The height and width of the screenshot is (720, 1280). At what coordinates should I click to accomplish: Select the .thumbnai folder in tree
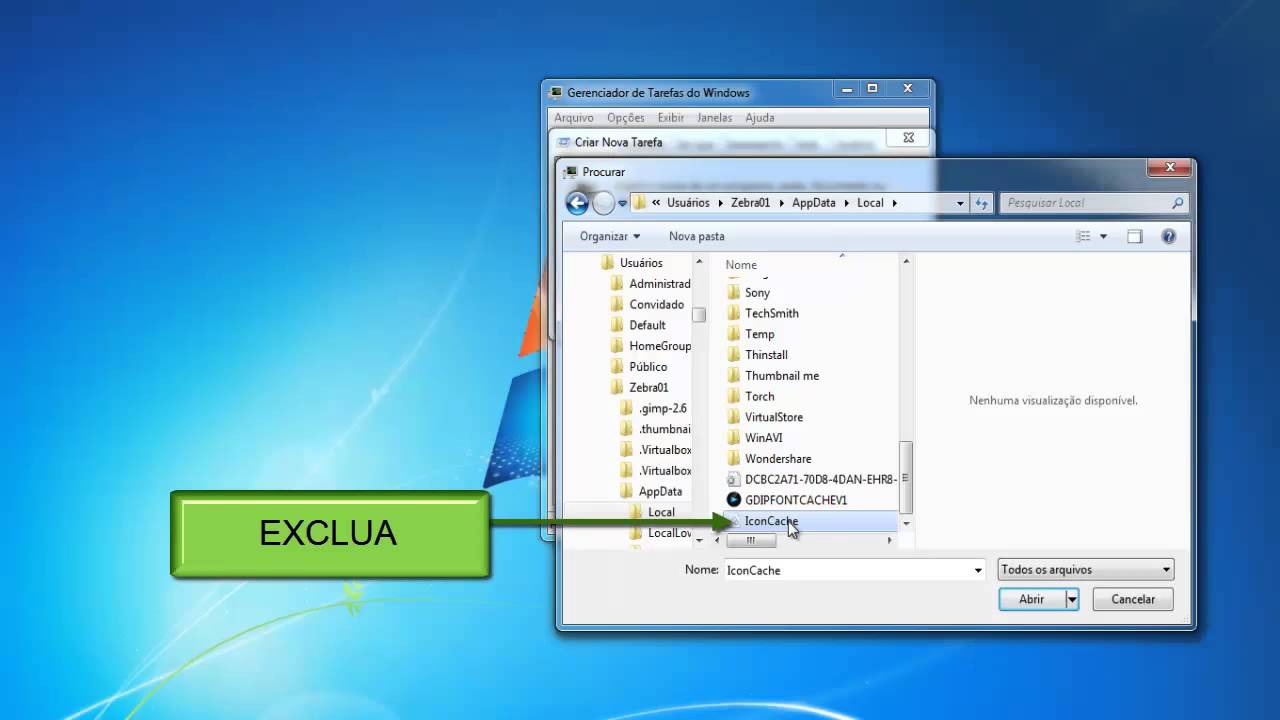[x=664, y=430]
